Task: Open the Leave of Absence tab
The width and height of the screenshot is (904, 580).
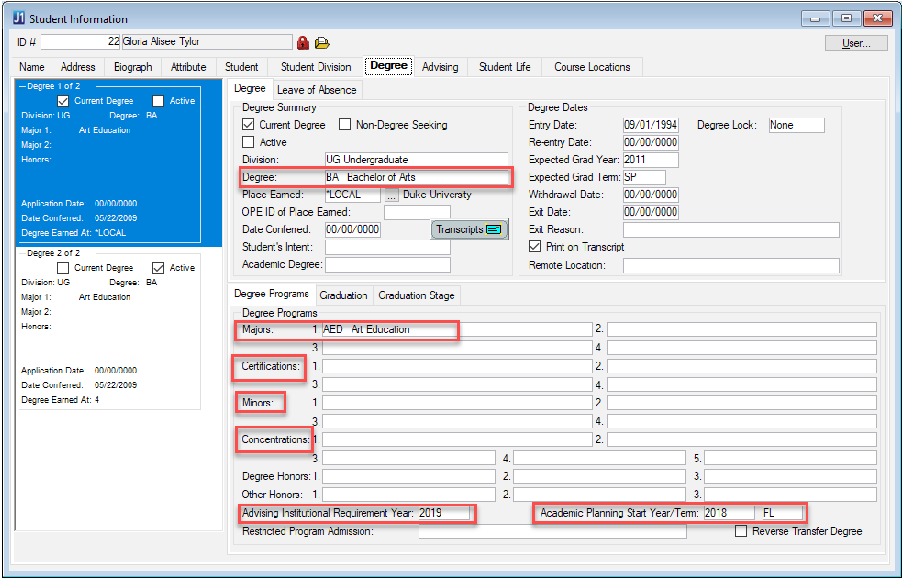Action: click(317, 90)
